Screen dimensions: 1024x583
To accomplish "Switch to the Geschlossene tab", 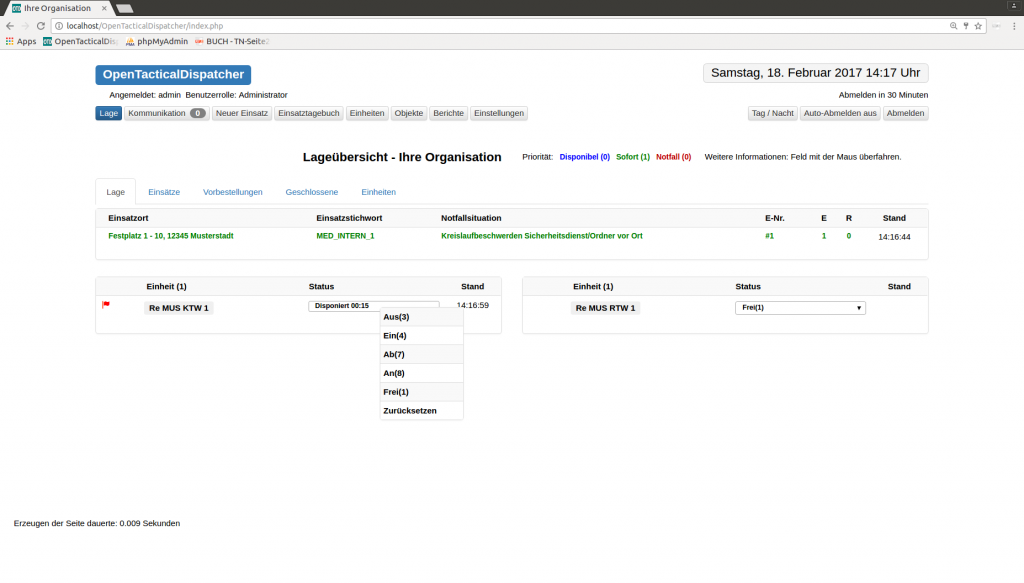I will click(312, 192).
